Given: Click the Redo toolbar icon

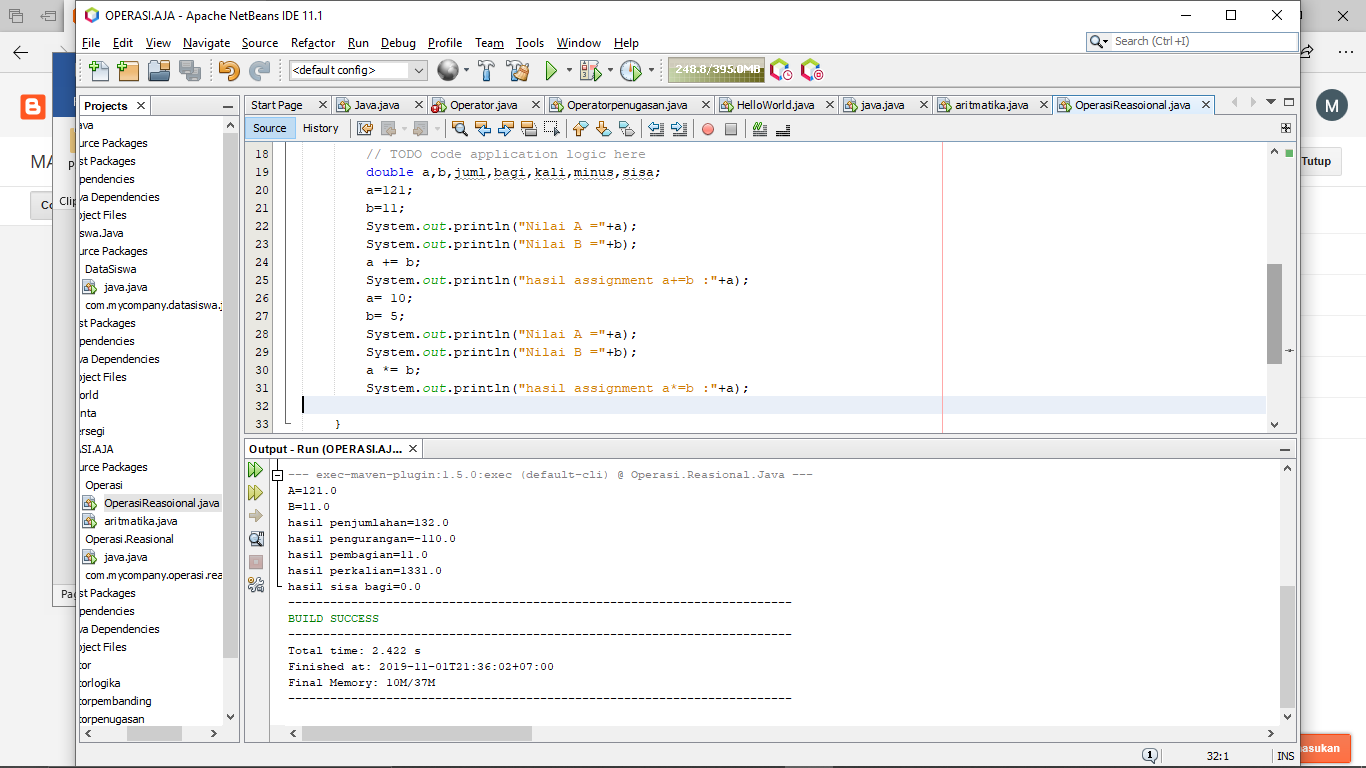Looking at the screenshot, I should pos(260,70).
